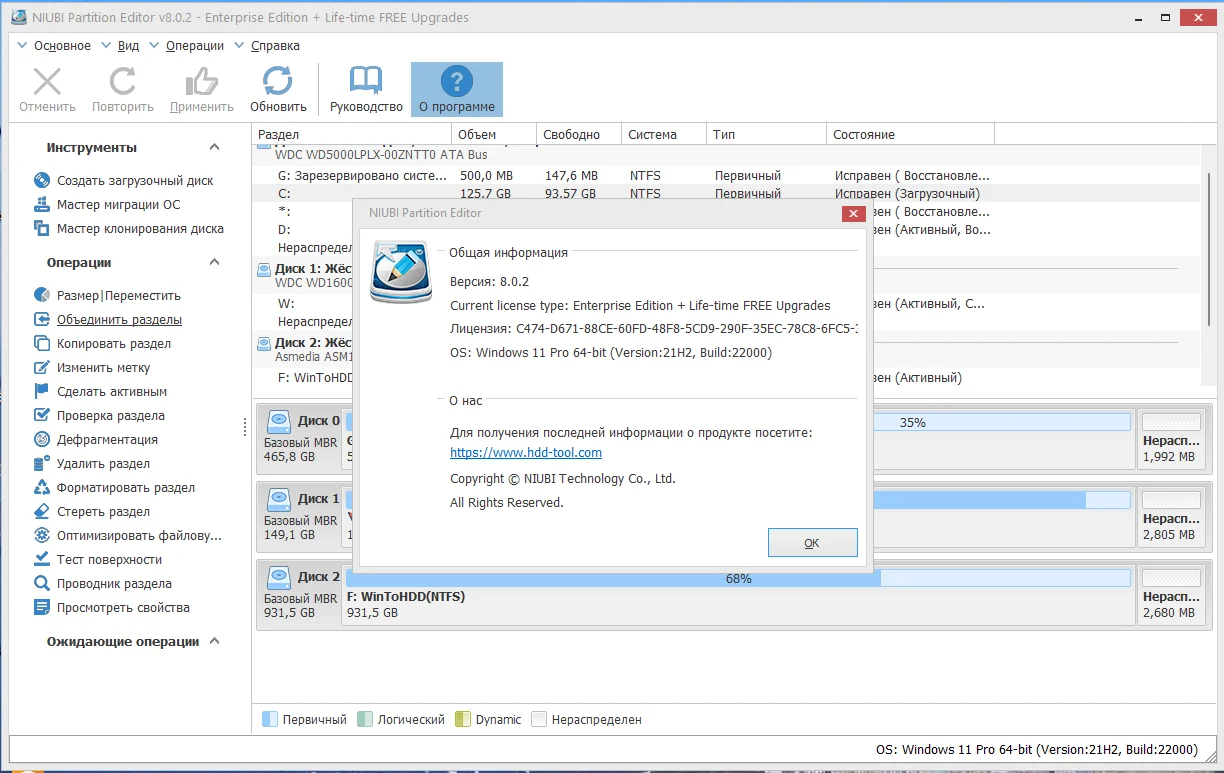The image size is (1224, 773).
Task: Click the О программе question-mark icon
Action: pyautogui.click(x=457, y=81)
